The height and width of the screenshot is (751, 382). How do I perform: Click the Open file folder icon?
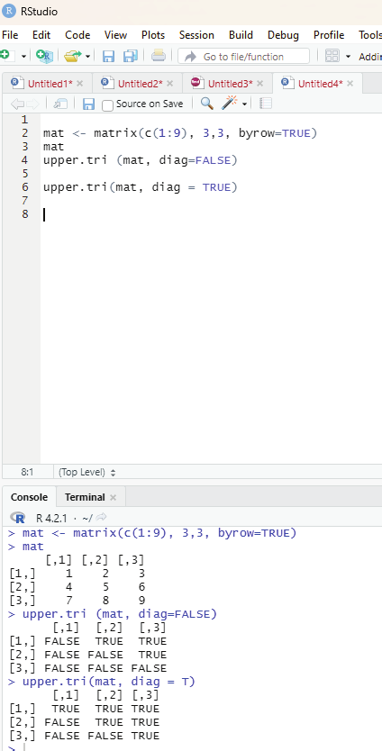pos(72,56)
